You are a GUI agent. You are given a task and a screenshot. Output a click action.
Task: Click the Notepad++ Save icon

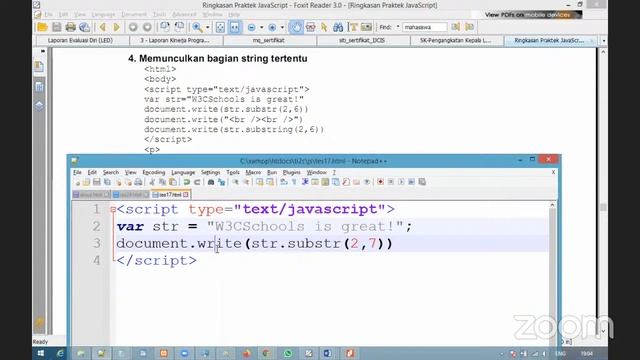[x=97, y=182]
